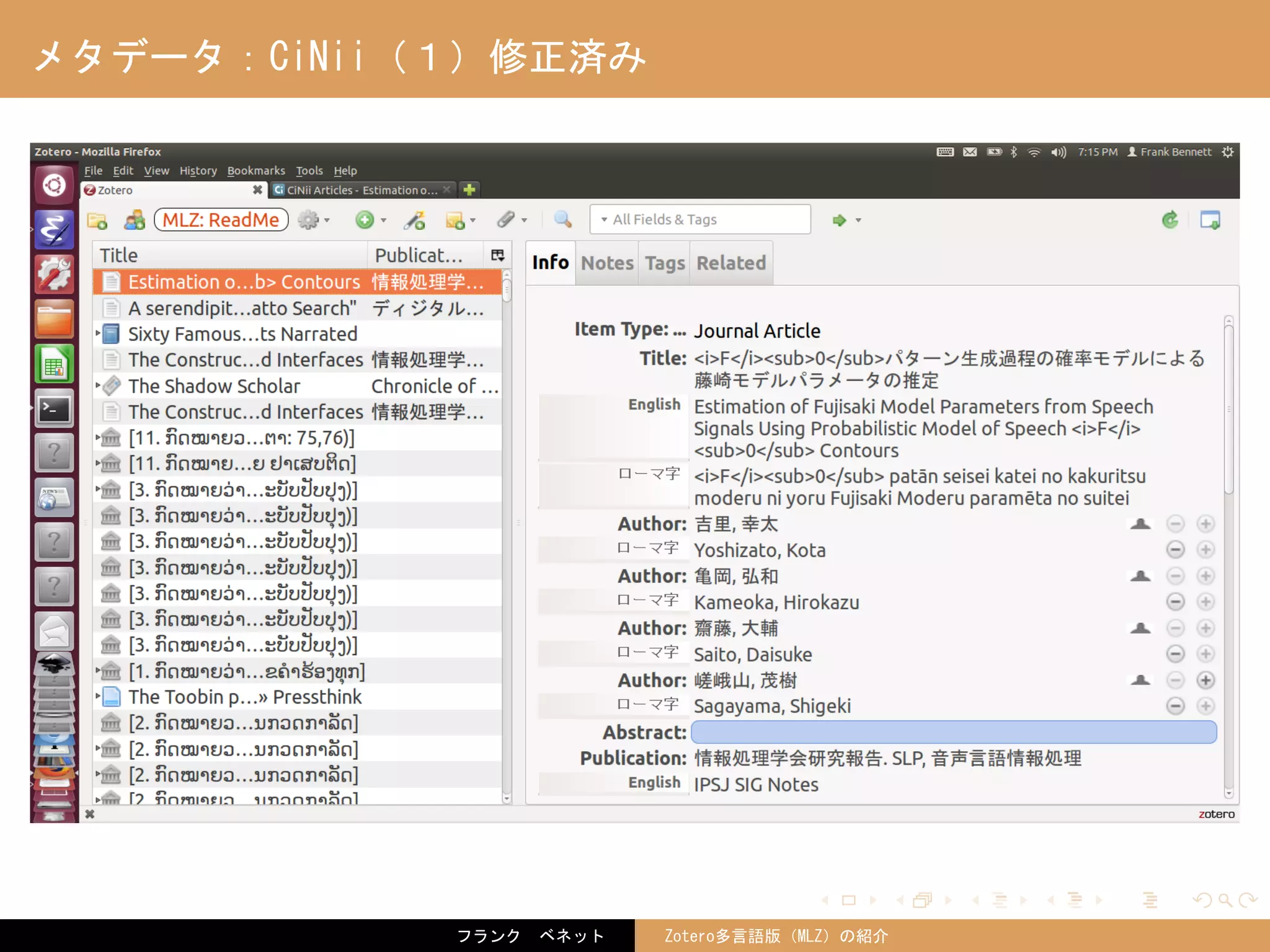Expand 'The Toobin p...» Pressthink' item
The image size is (1270, 952).
[98, 697]
